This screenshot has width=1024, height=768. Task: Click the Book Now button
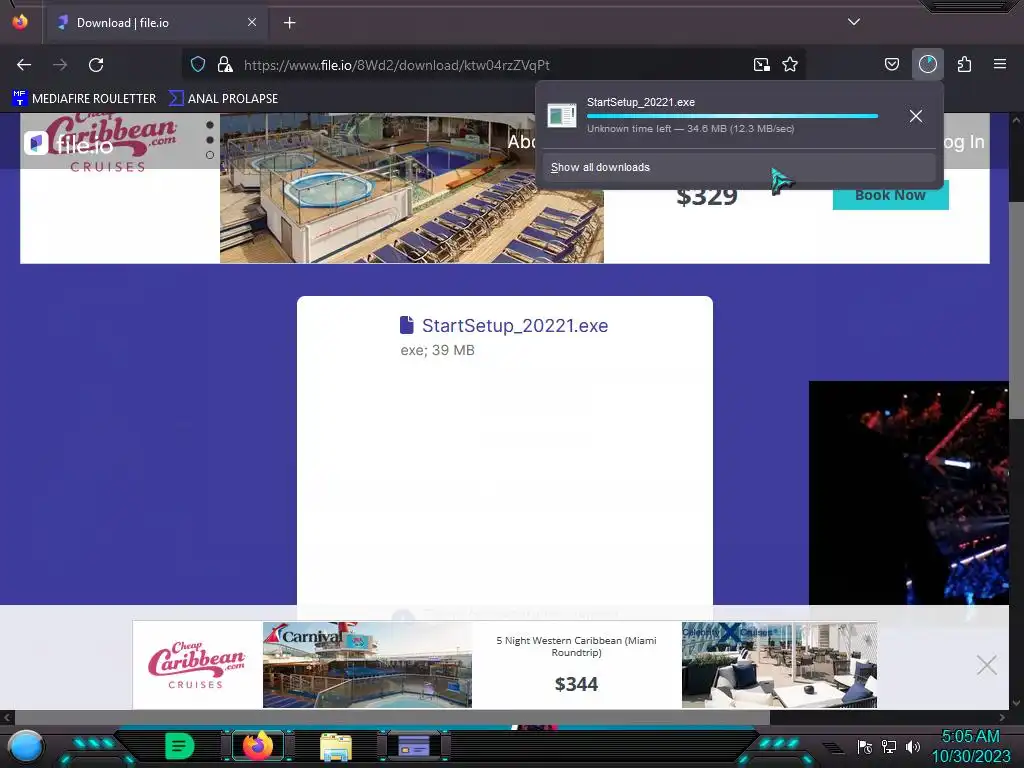click(890, 195)
